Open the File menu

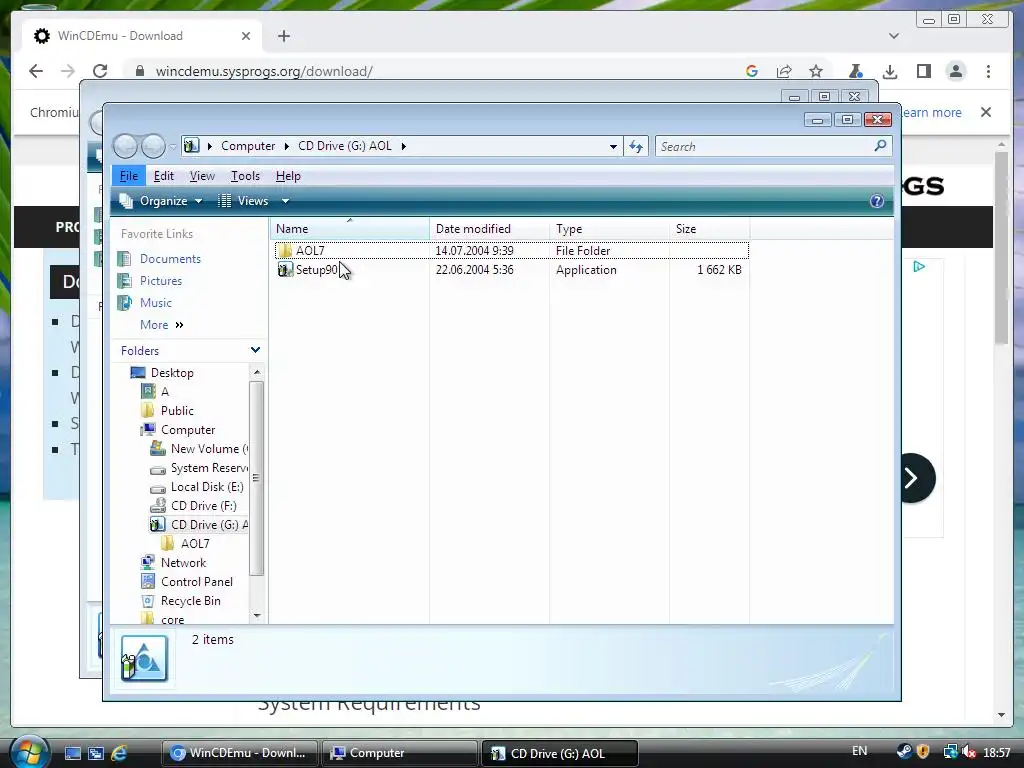coord(129,176)
